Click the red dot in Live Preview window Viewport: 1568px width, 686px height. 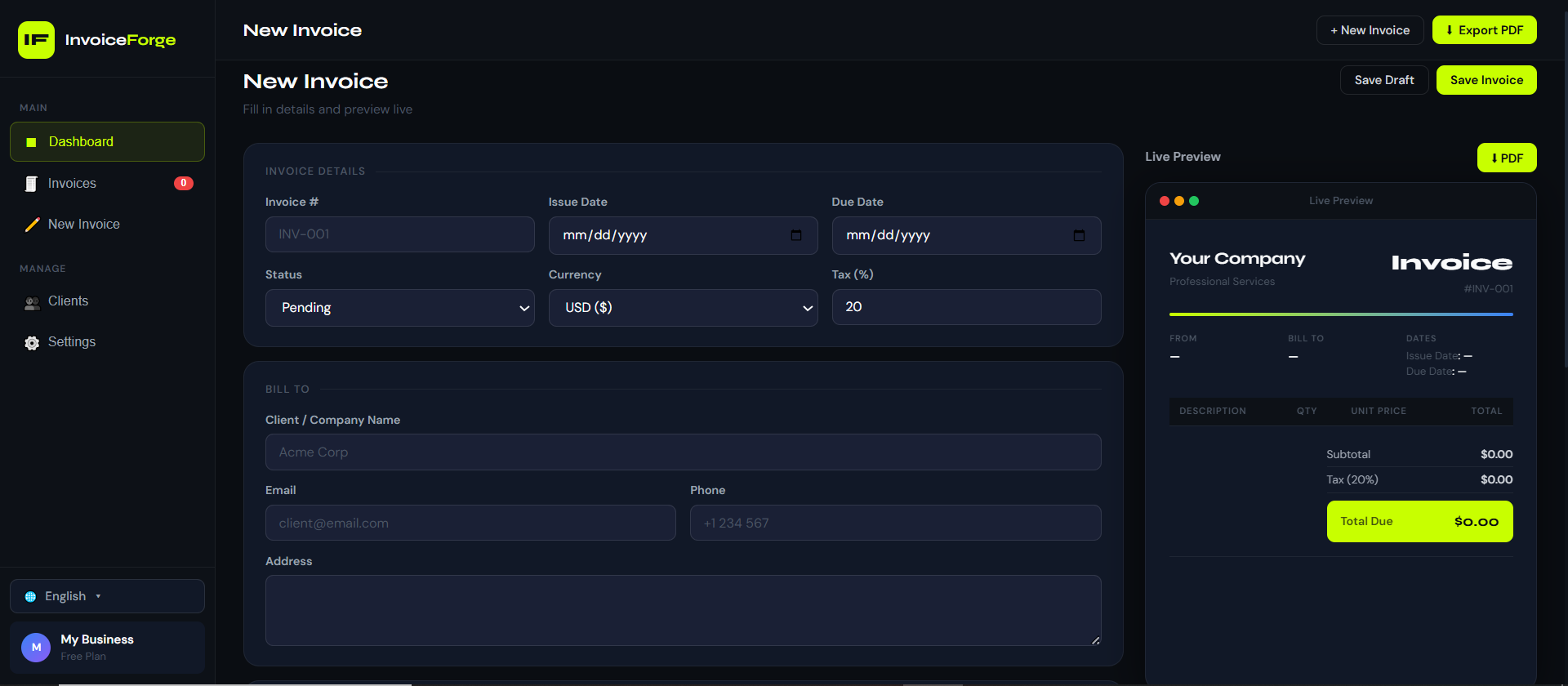coord(1165,201)
